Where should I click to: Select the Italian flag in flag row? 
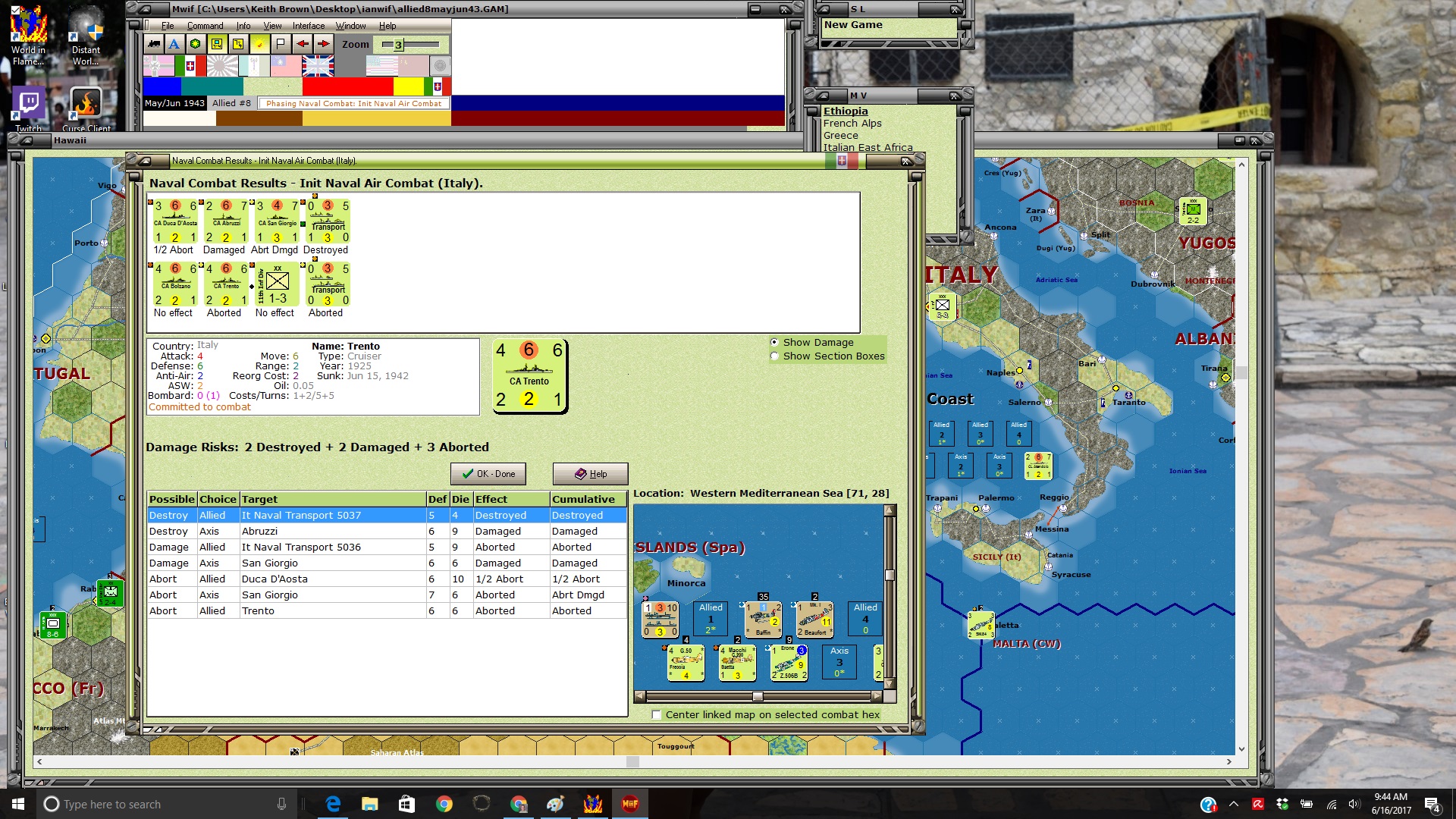coord(190,67)
